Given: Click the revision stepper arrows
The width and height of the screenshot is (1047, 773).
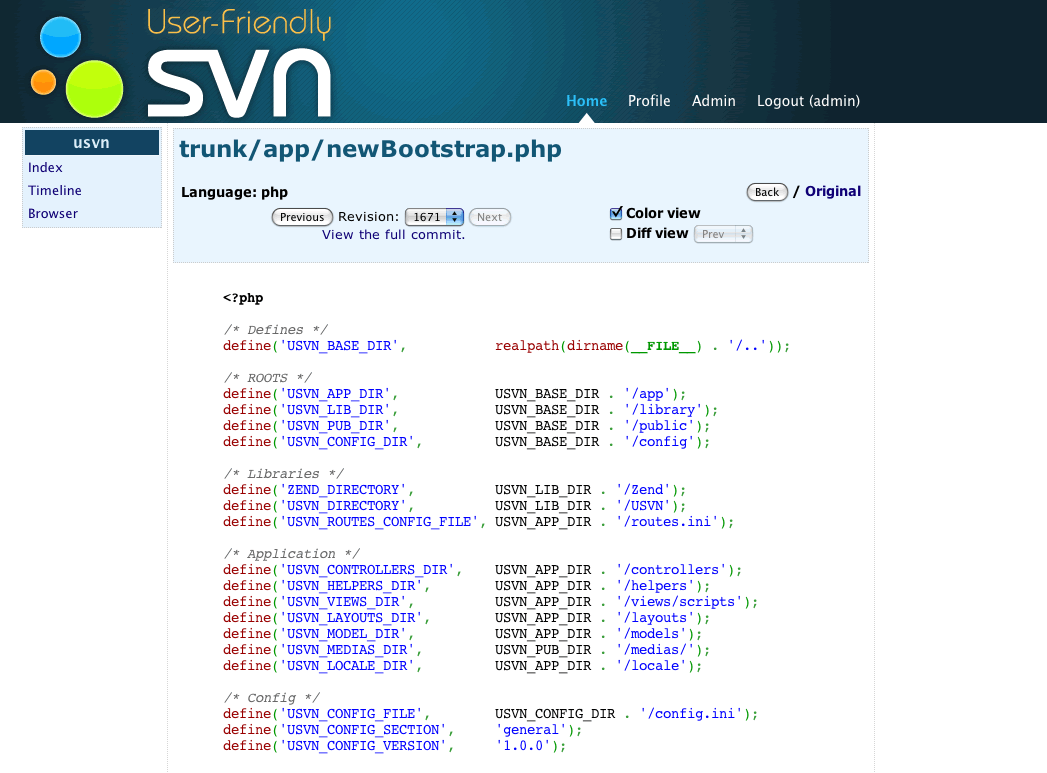Looking at the screenshot, I should 456,217.
